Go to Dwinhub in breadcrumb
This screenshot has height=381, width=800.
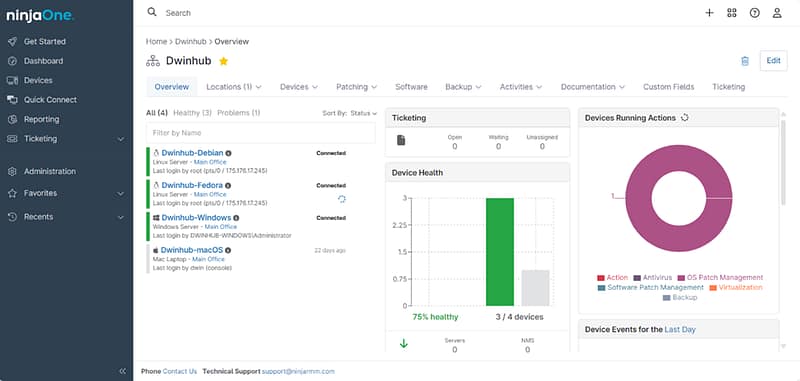click(190, 42)
